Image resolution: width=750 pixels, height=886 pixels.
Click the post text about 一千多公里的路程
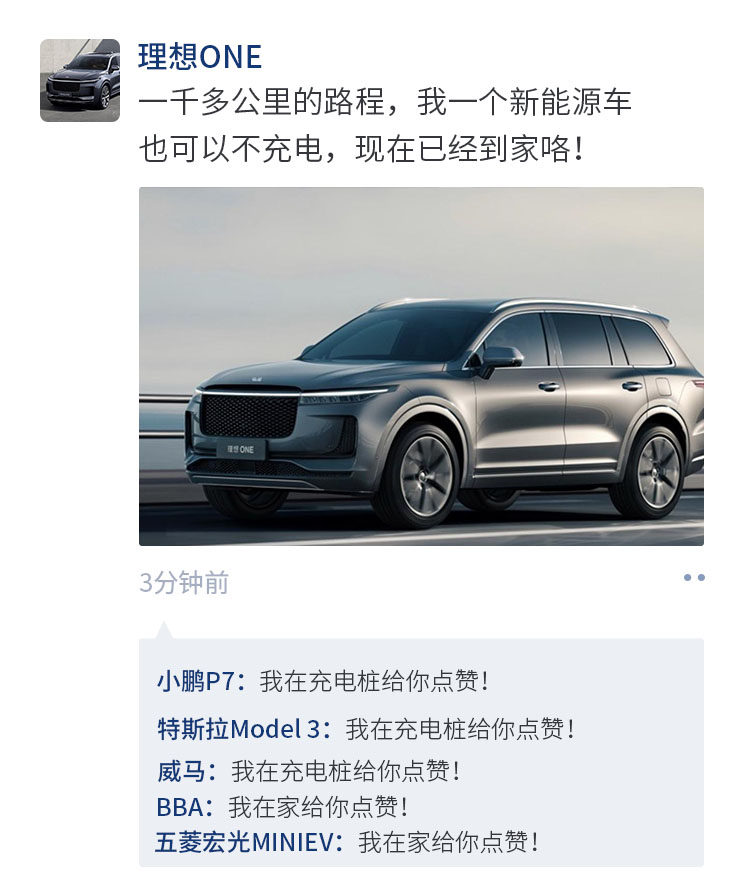385,102
